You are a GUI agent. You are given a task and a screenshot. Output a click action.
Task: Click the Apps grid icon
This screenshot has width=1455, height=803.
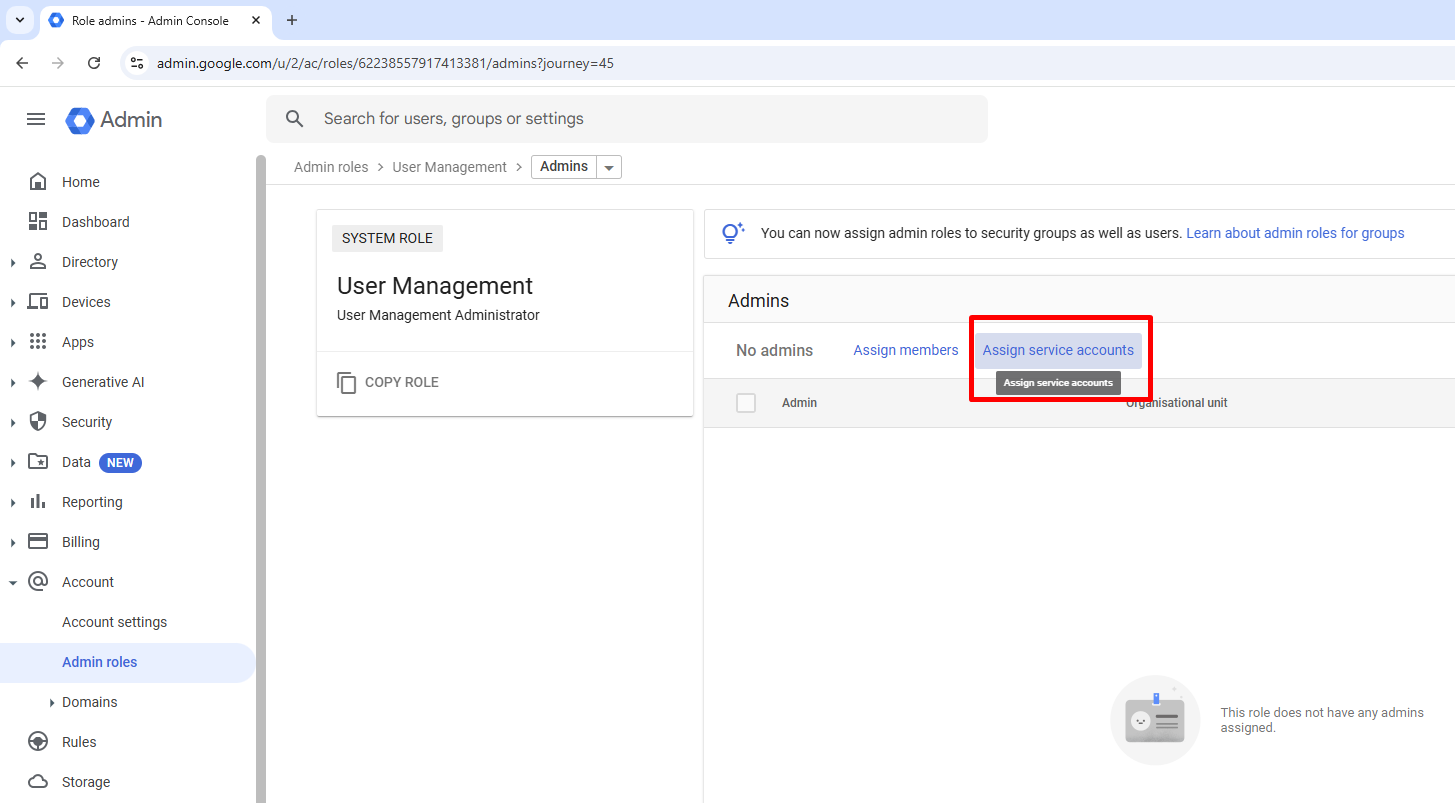(x=38, y=342)
